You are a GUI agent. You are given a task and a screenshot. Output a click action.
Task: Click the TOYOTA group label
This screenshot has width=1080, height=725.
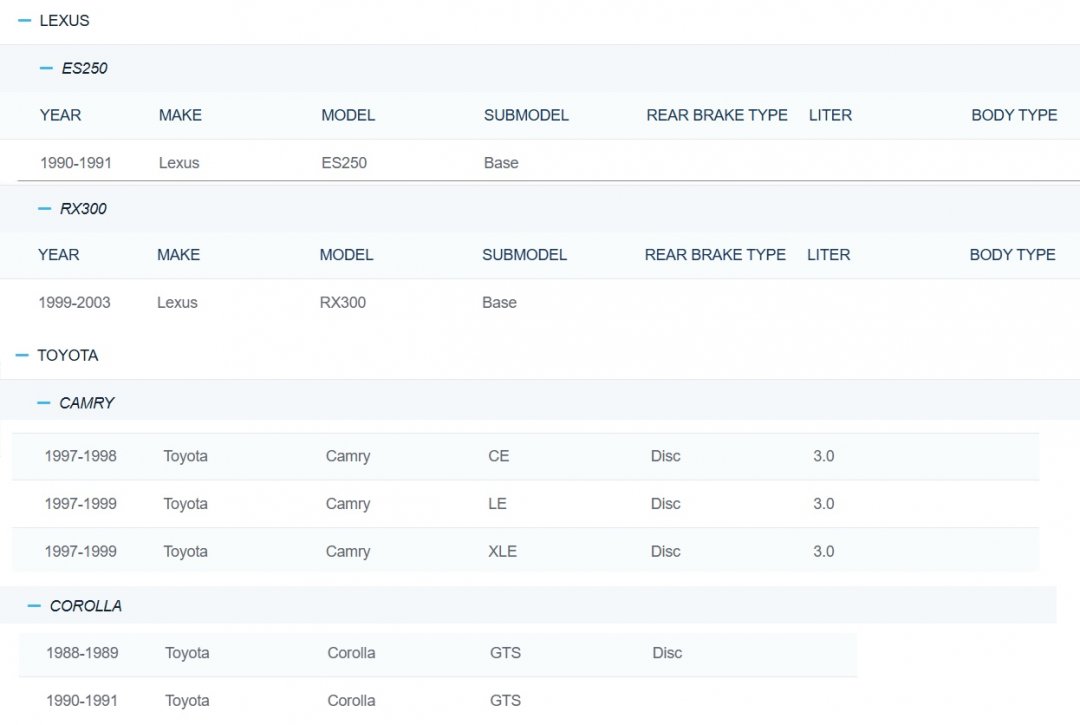tap(68, 355)
